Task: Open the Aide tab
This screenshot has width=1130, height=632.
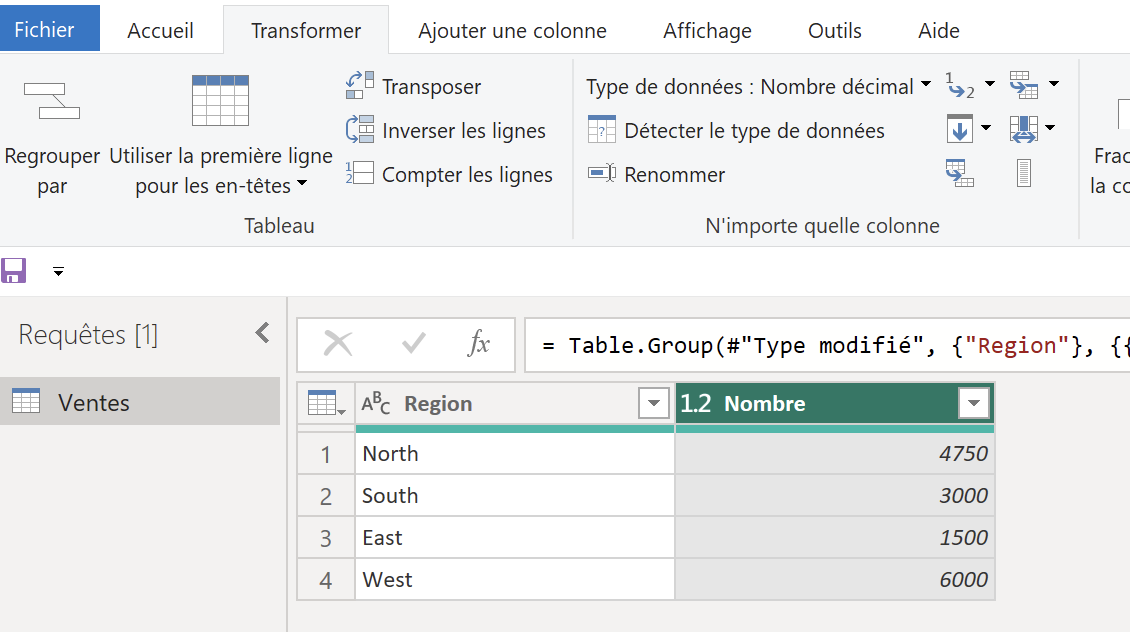Action: (x=938, y=30)
